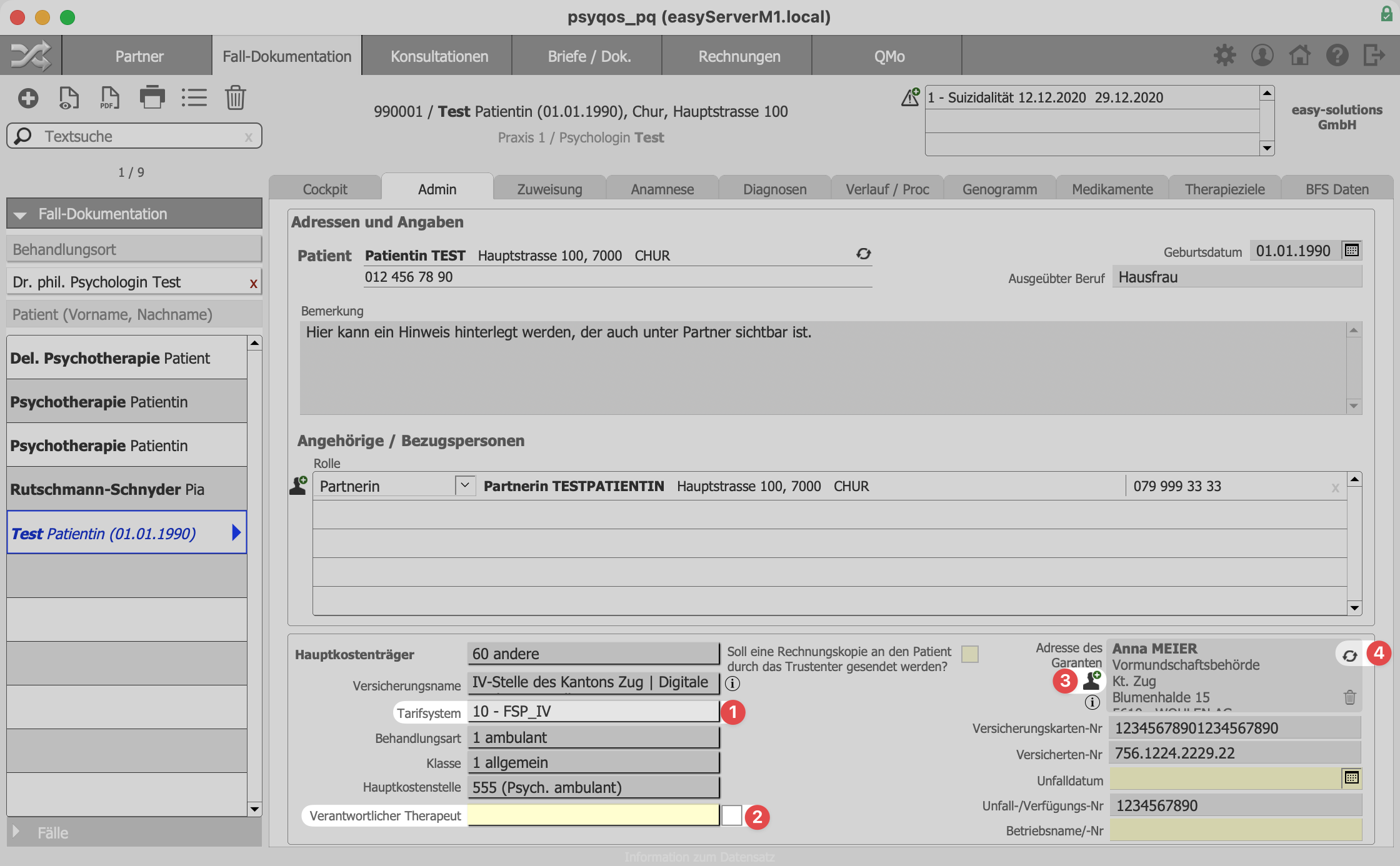The width and height of the screenshot is (1400, 866).
Task: Delete record with trash icon in toolbar
Action: pos(236,98)
